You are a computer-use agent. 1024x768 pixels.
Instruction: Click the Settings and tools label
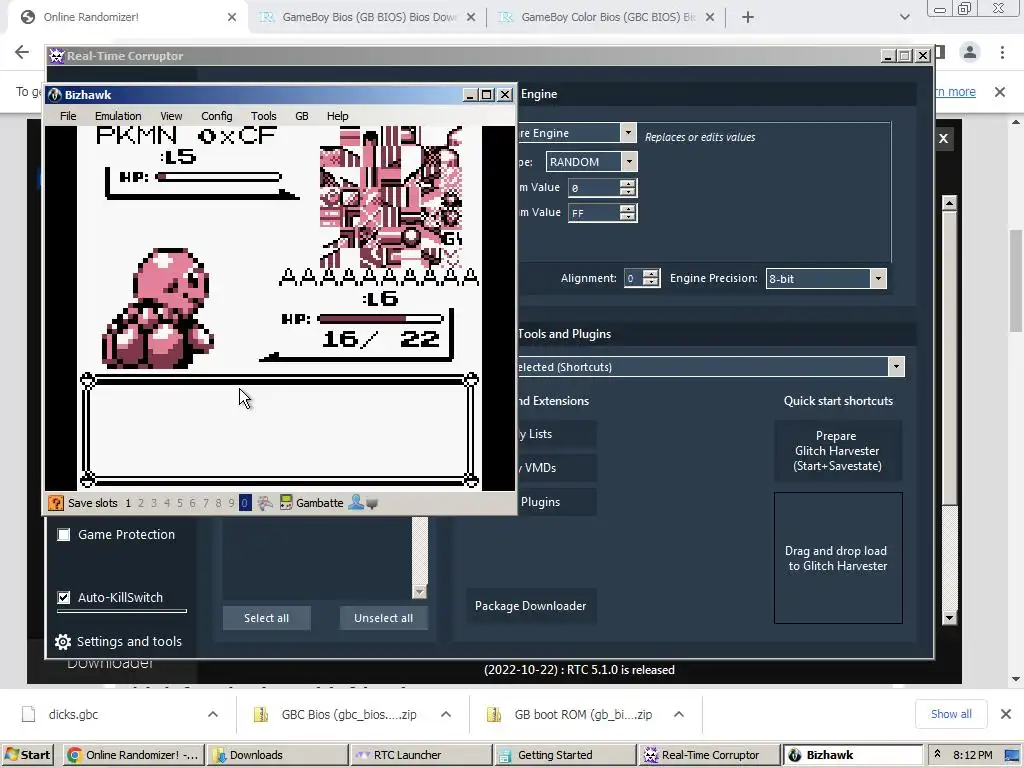tap(129, 642)
